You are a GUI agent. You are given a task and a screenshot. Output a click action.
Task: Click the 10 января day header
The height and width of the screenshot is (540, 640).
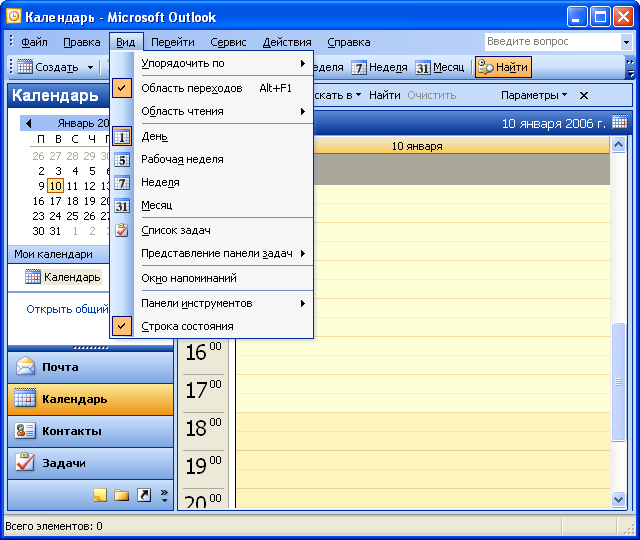click(417, 146)
